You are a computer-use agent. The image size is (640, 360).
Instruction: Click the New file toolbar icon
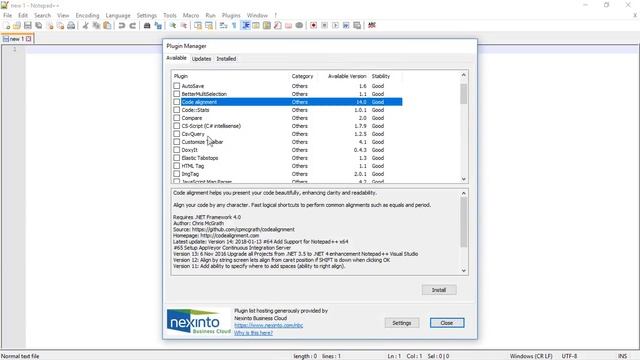click(x=7, y=26)
